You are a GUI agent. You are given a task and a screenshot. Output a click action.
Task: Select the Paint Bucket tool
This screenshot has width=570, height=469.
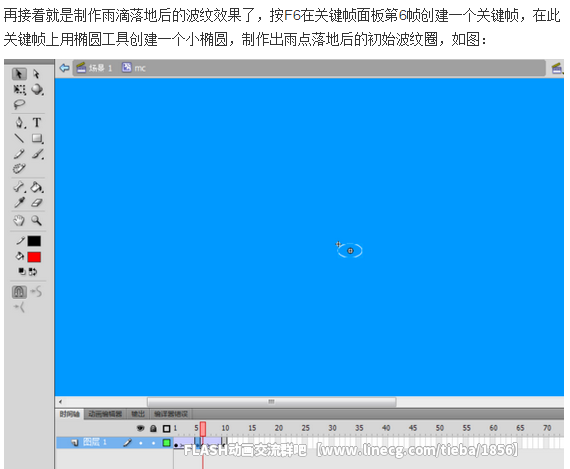pos(37,187)
